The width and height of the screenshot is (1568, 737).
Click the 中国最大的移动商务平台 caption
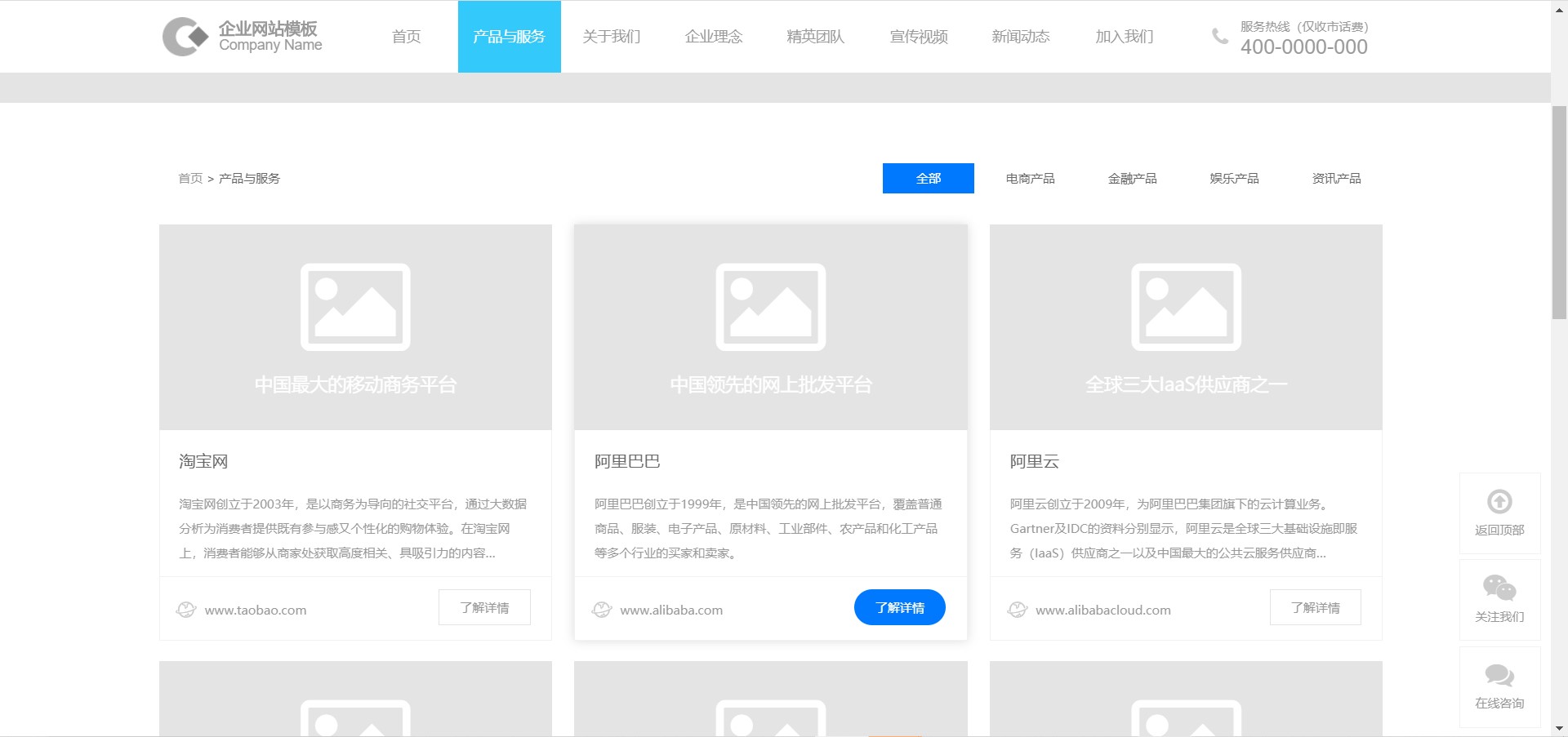tap(355, 384)
